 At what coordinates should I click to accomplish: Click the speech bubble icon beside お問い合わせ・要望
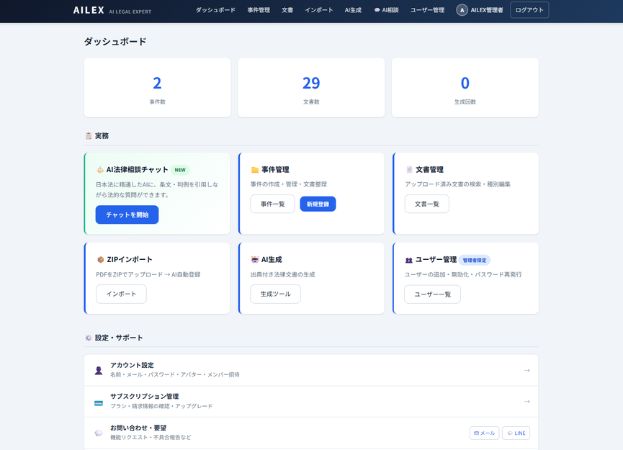98,433
